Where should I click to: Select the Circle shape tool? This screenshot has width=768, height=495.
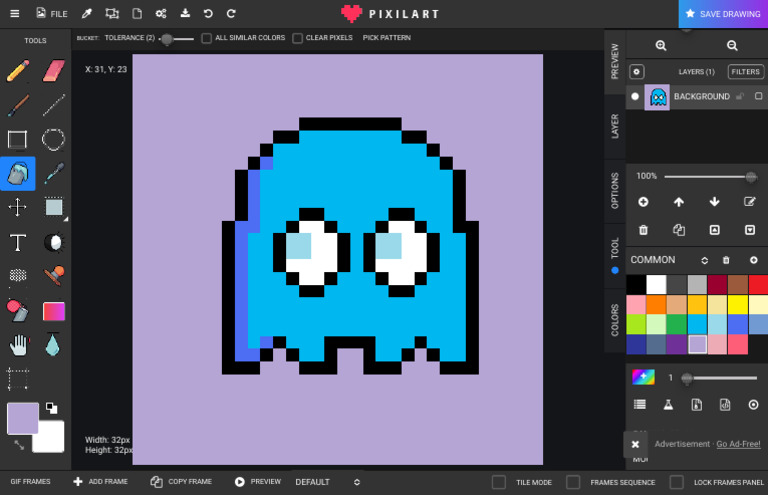coord(53,140)
